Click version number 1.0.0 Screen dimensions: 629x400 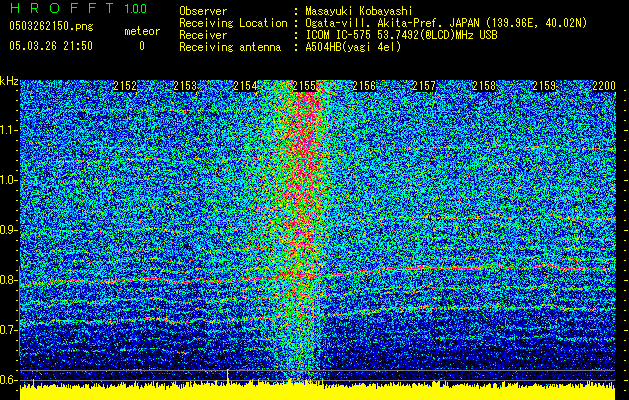(136, 8)
